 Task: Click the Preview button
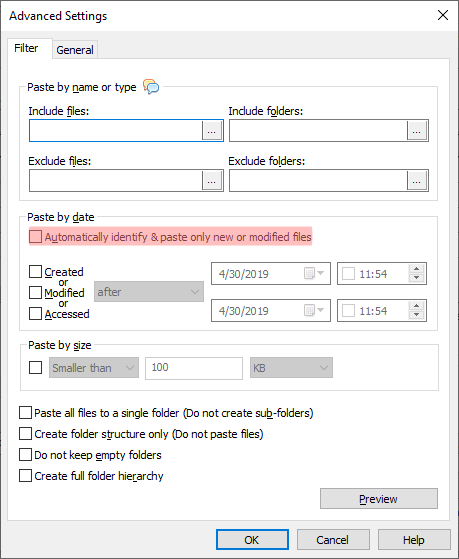pyautogui.click(x=379, y=499)
